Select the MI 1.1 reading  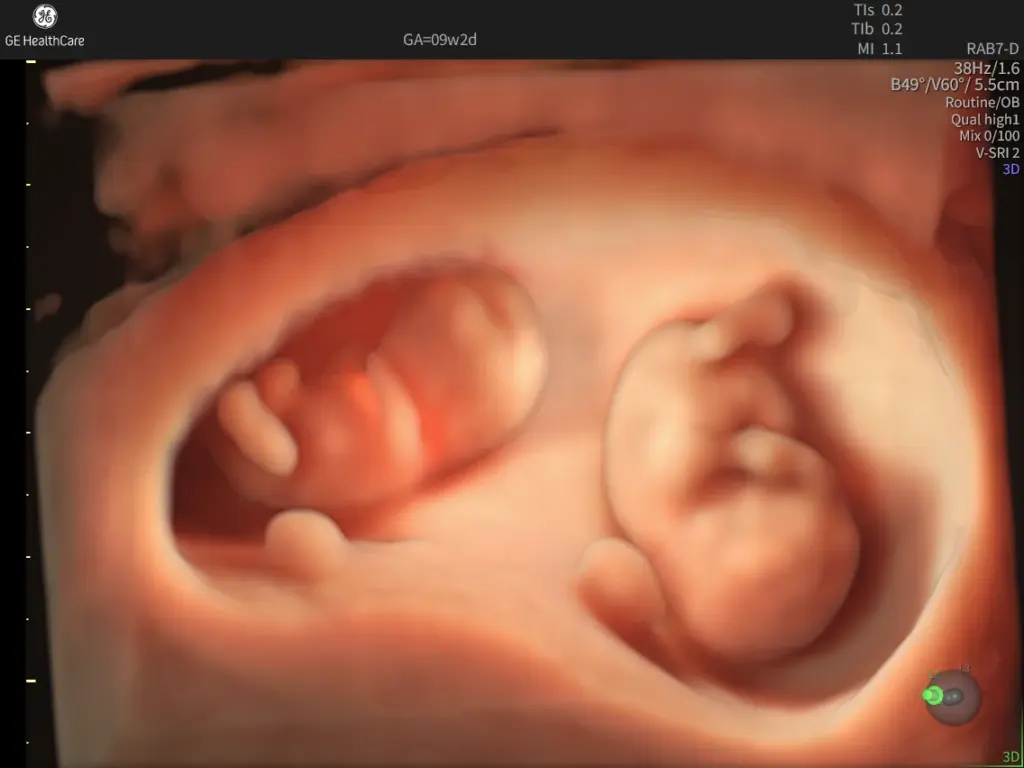click(x=880, y=49)
